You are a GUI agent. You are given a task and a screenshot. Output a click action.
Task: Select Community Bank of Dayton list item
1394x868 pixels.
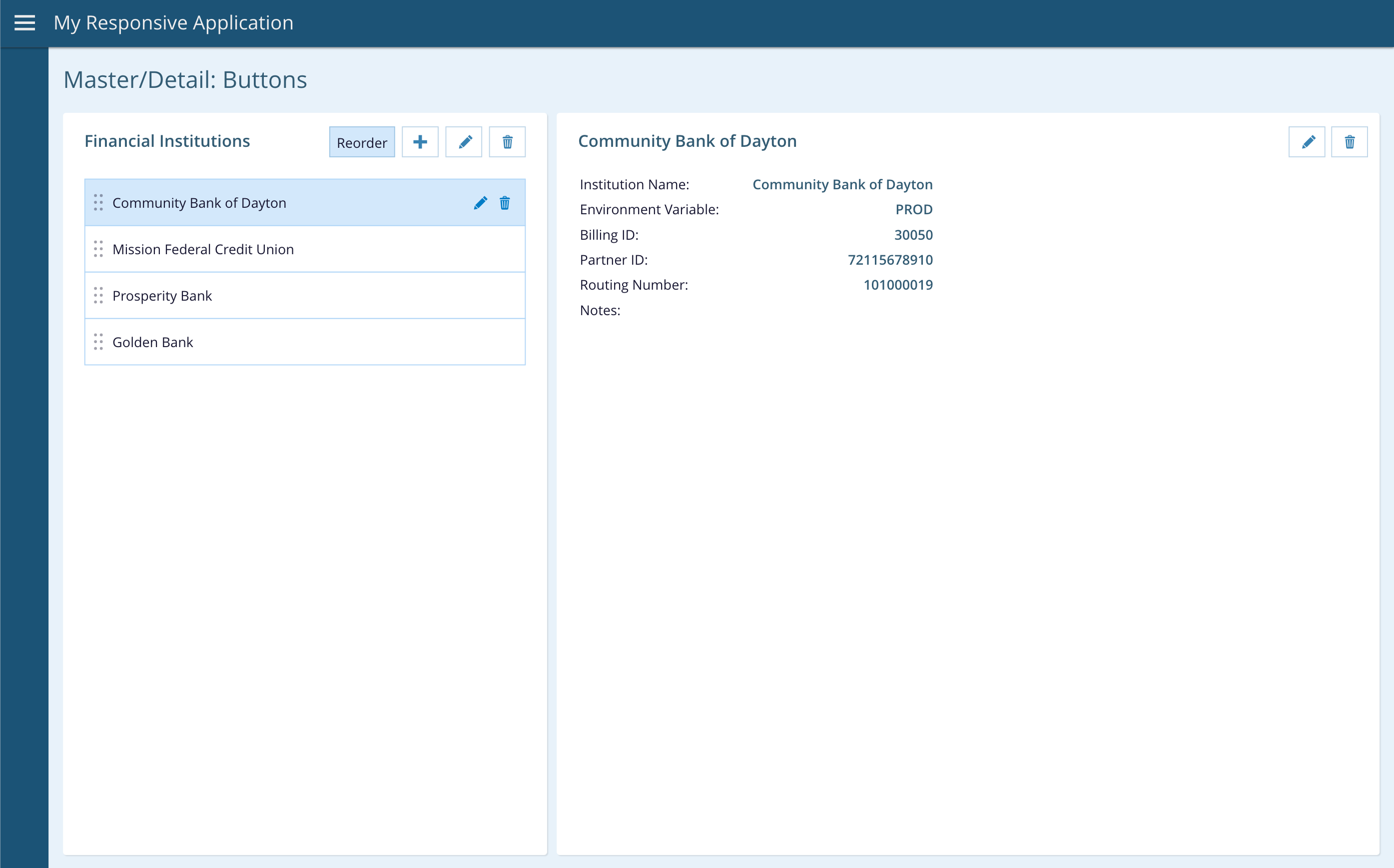[x=199, y=203]
